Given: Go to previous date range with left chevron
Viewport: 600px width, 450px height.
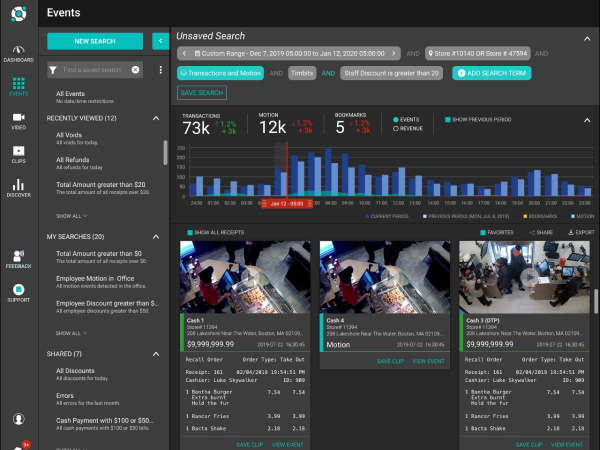Looking at the screenshot, I should 184,54.
